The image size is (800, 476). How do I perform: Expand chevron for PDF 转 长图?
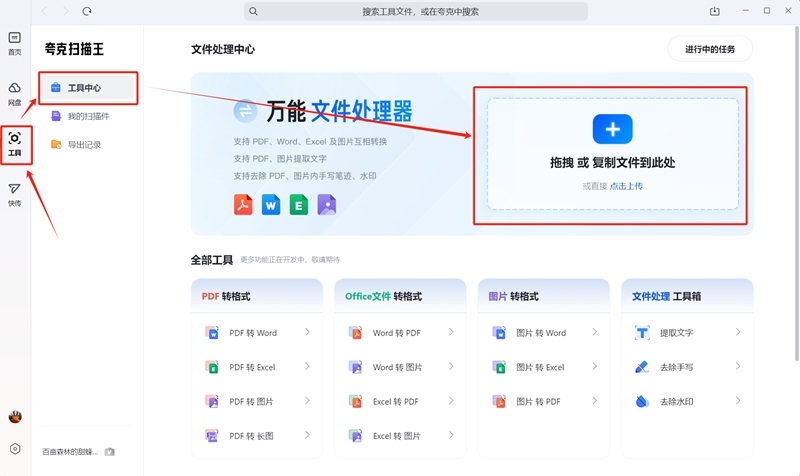307,435
